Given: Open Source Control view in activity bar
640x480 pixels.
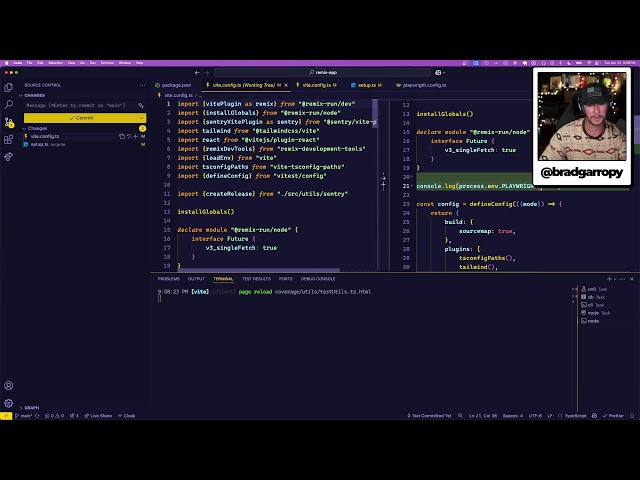Looking at the screenshot, I should [x=8, y=122].
